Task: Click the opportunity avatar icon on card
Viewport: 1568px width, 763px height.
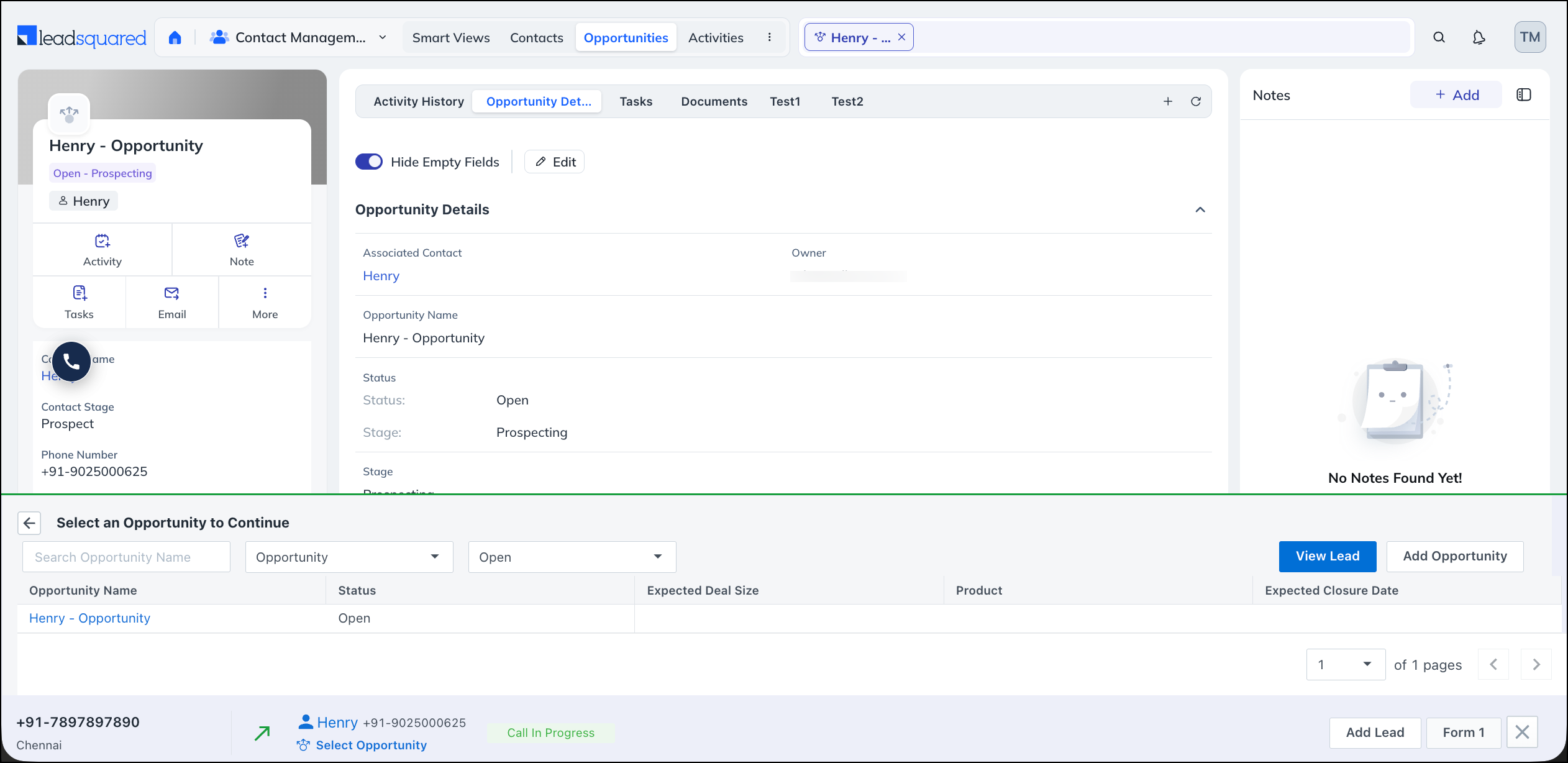Action: point(69,114)
